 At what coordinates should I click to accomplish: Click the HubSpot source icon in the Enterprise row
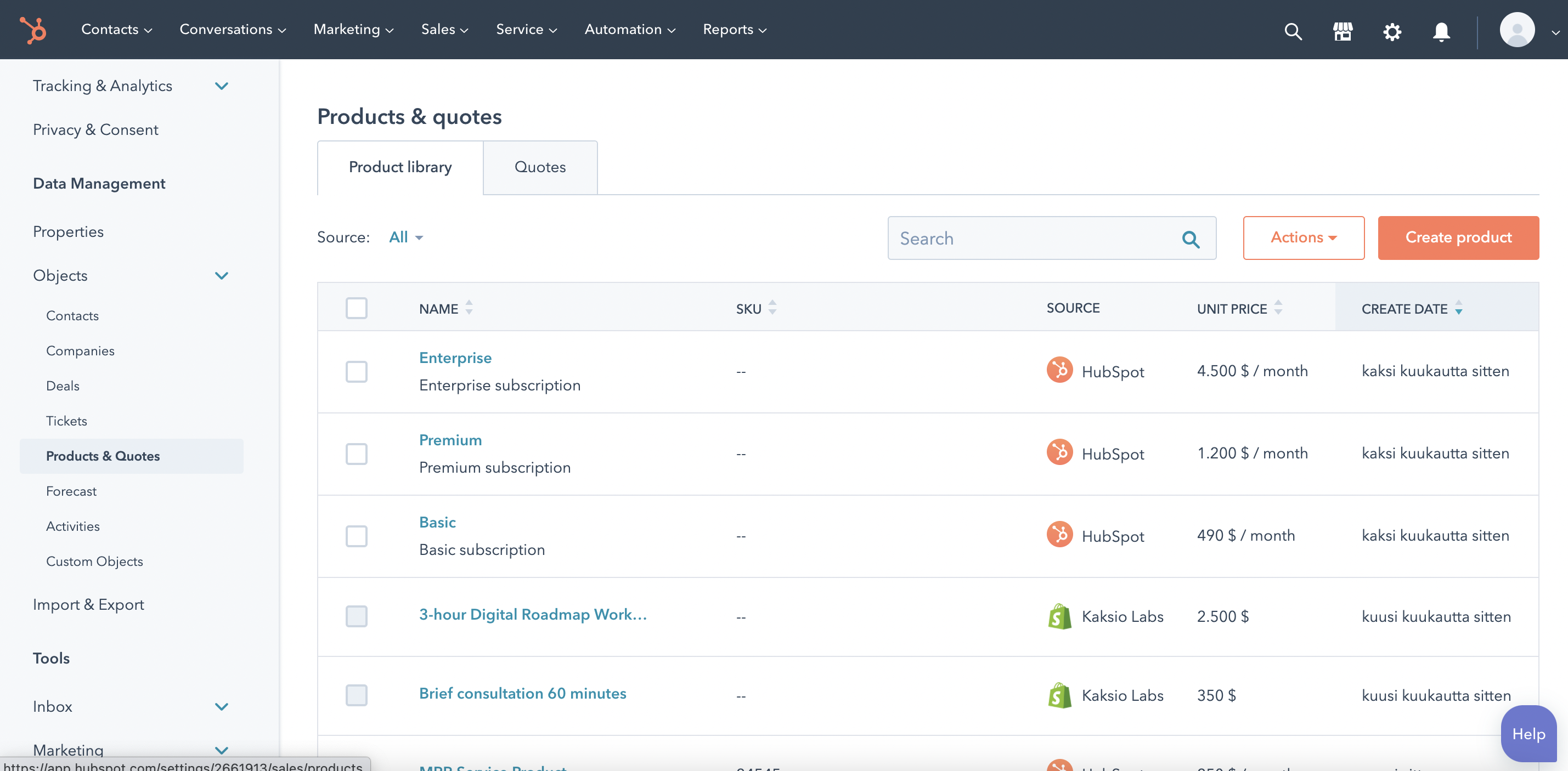tap(1059, 370)
